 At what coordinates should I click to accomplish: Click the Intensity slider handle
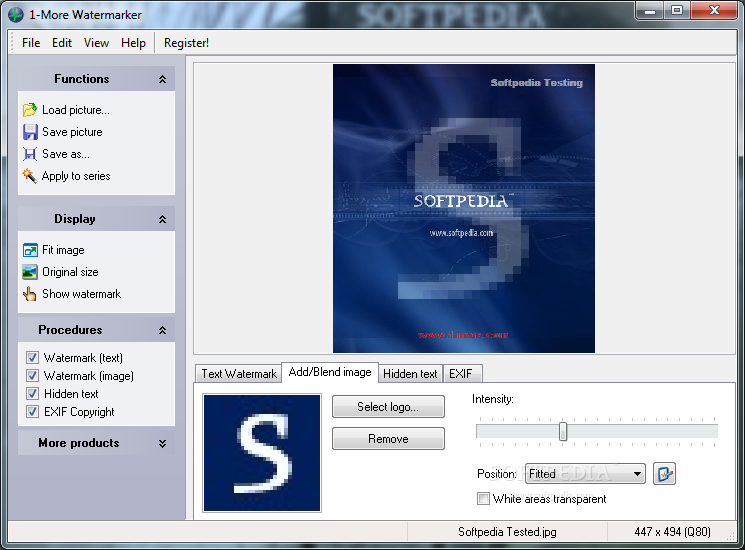click(x=563, y=431)
